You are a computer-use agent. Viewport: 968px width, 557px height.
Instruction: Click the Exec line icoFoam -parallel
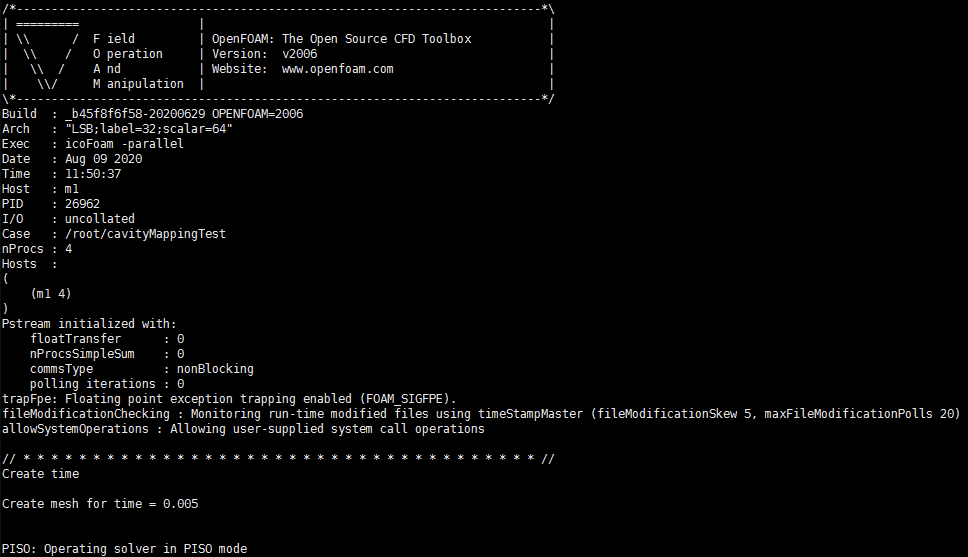(124, 144)
